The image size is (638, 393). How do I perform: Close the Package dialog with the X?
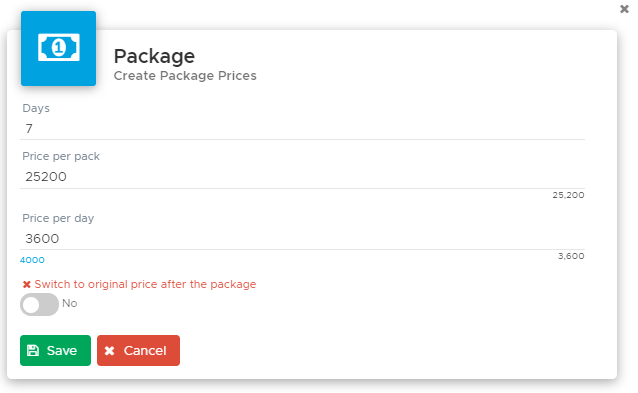point(624,9)
